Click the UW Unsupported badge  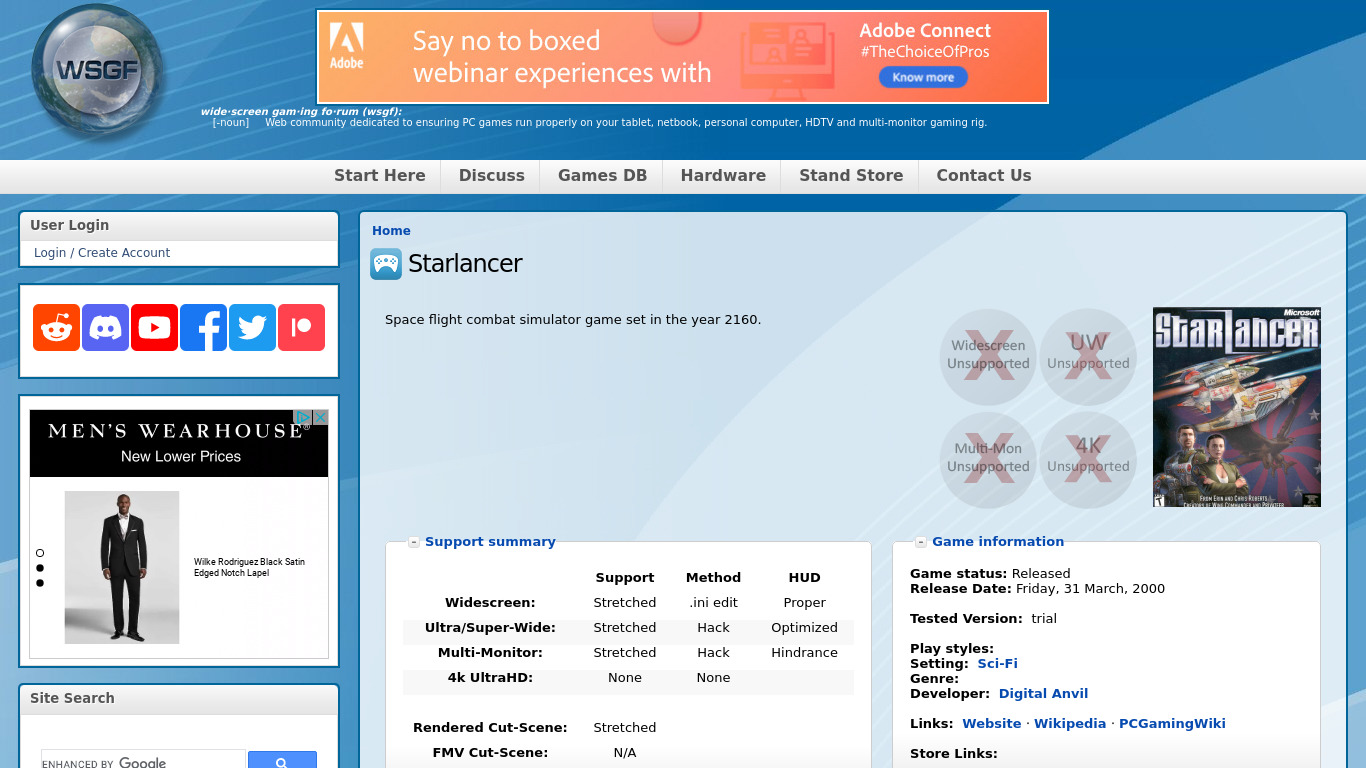click(x=1088, y=356)
